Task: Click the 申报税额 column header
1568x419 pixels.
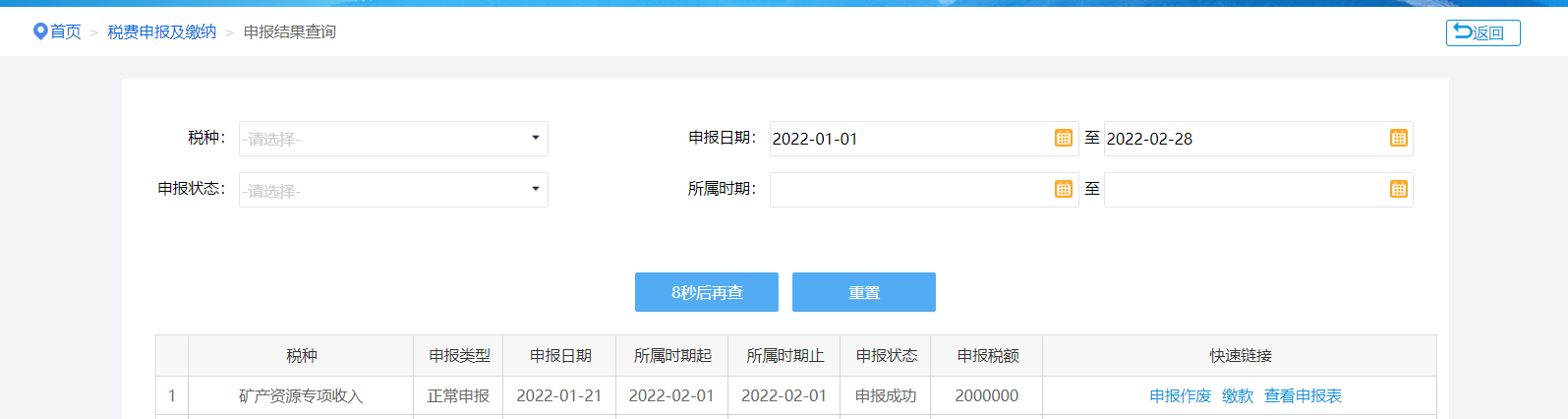Action: pyautogui.click(x=987, y=355)
